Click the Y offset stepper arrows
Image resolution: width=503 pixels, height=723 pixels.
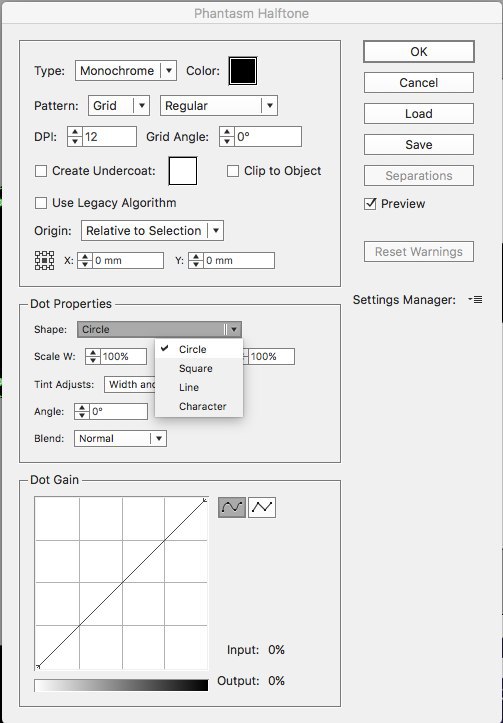pos(196,261)
